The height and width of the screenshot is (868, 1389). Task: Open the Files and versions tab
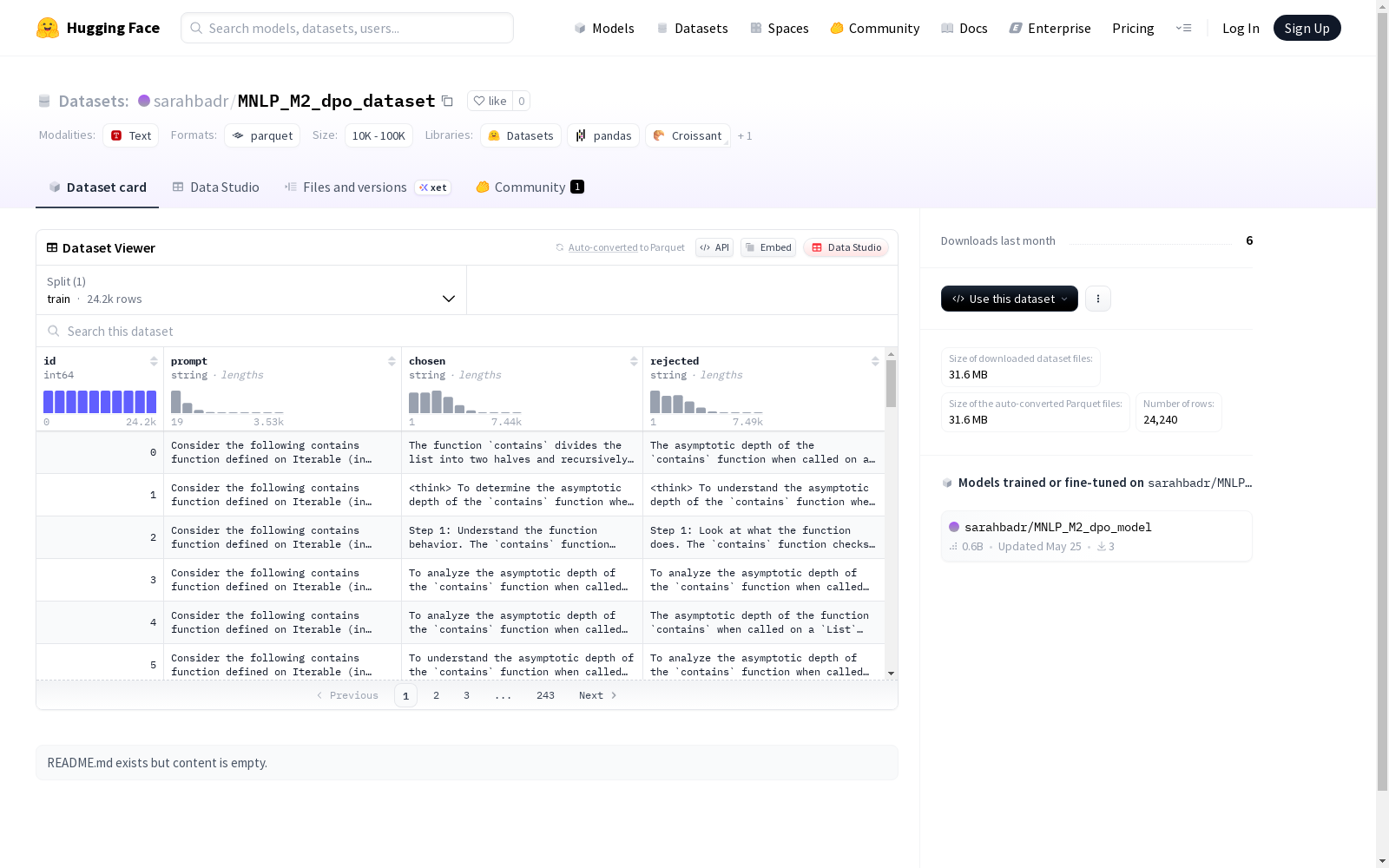tap(367, 187)
